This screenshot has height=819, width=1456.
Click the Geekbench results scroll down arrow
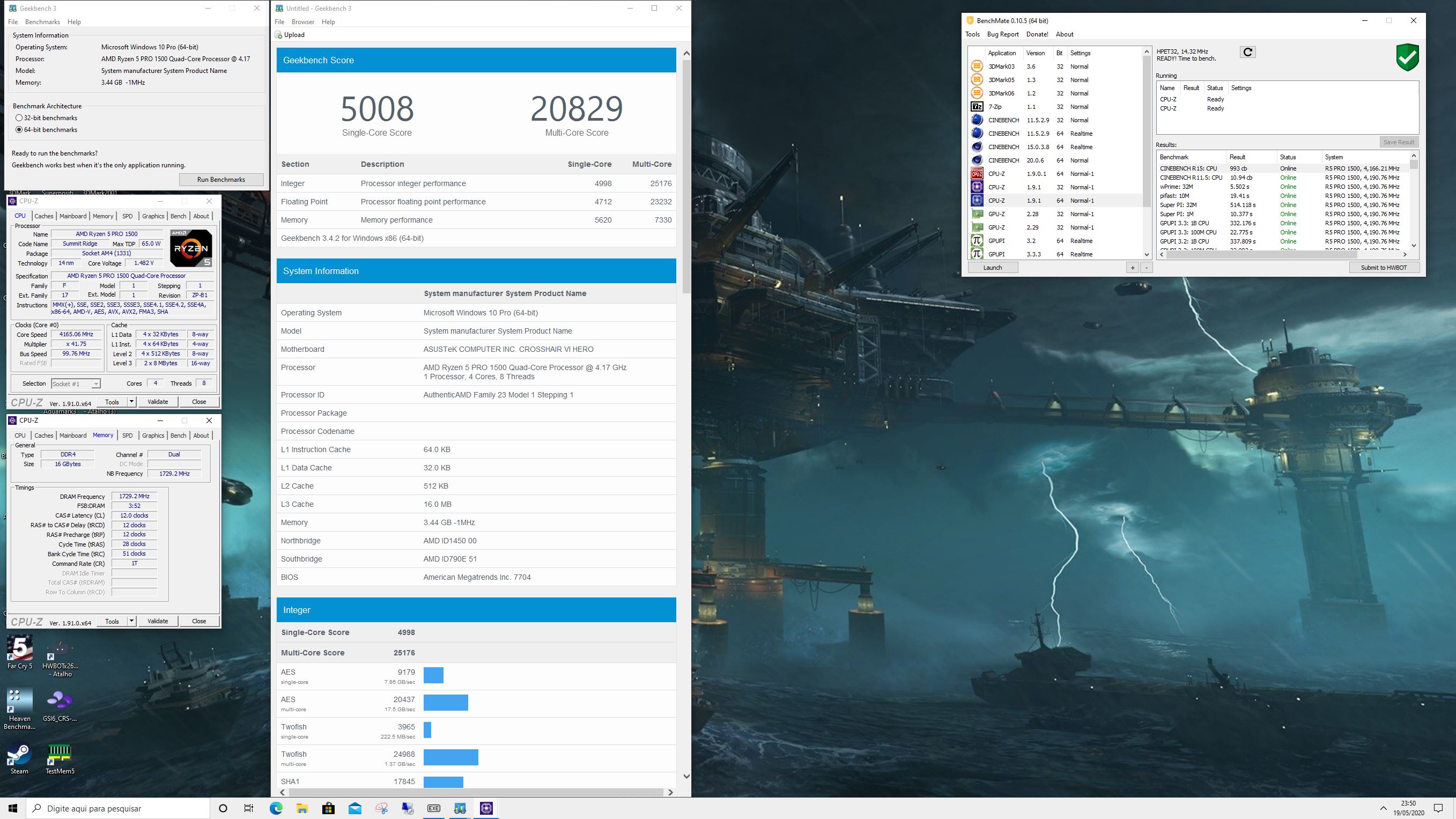click(x=686, y=776)
